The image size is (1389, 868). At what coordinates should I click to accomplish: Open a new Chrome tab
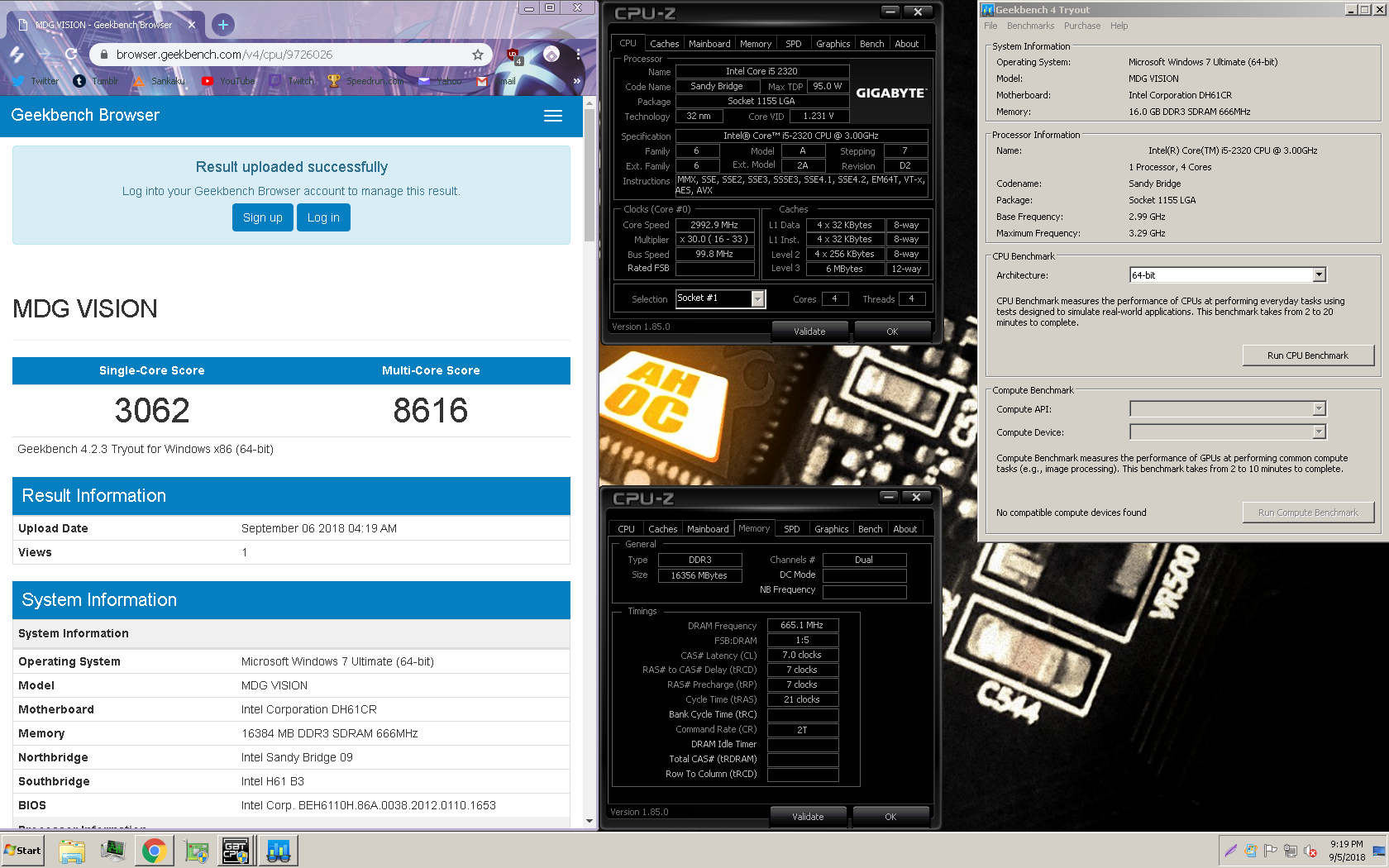click(223, 25)
